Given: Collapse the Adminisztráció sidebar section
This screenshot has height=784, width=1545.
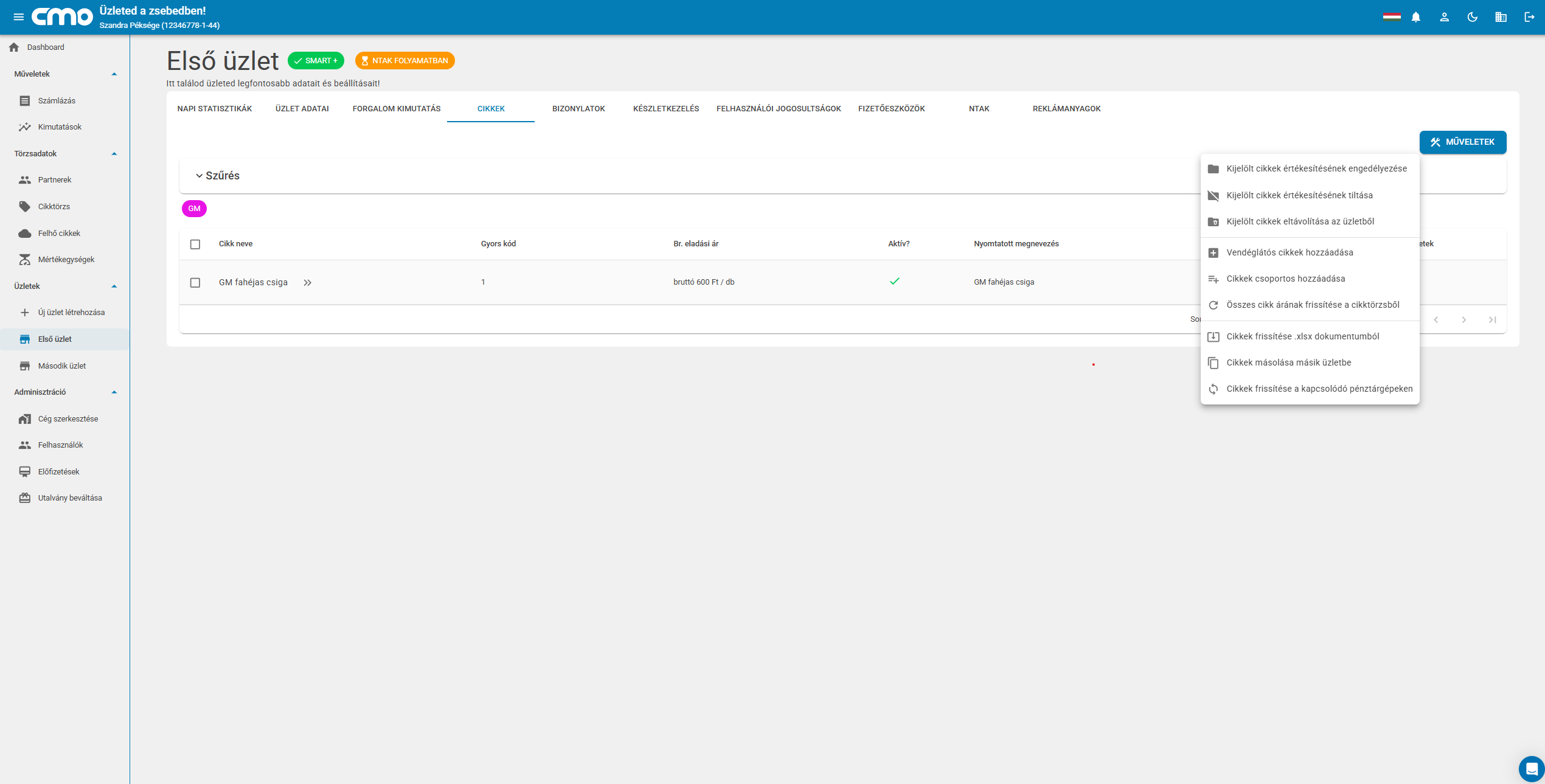Looking at the screenshot, I should coord(114,392).
